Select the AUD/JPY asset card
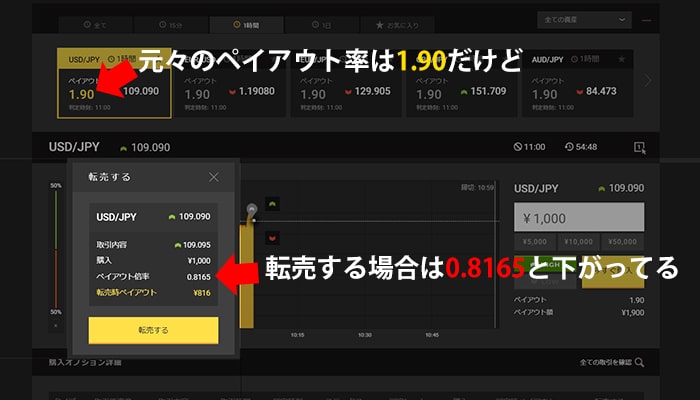 (578, 83)
